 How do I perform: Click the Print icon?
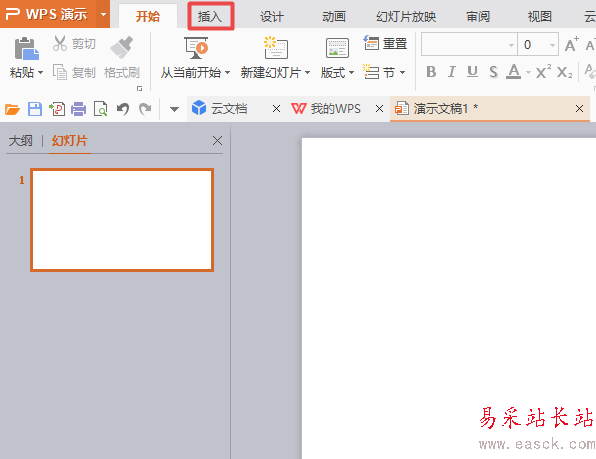tap(79, 109)
